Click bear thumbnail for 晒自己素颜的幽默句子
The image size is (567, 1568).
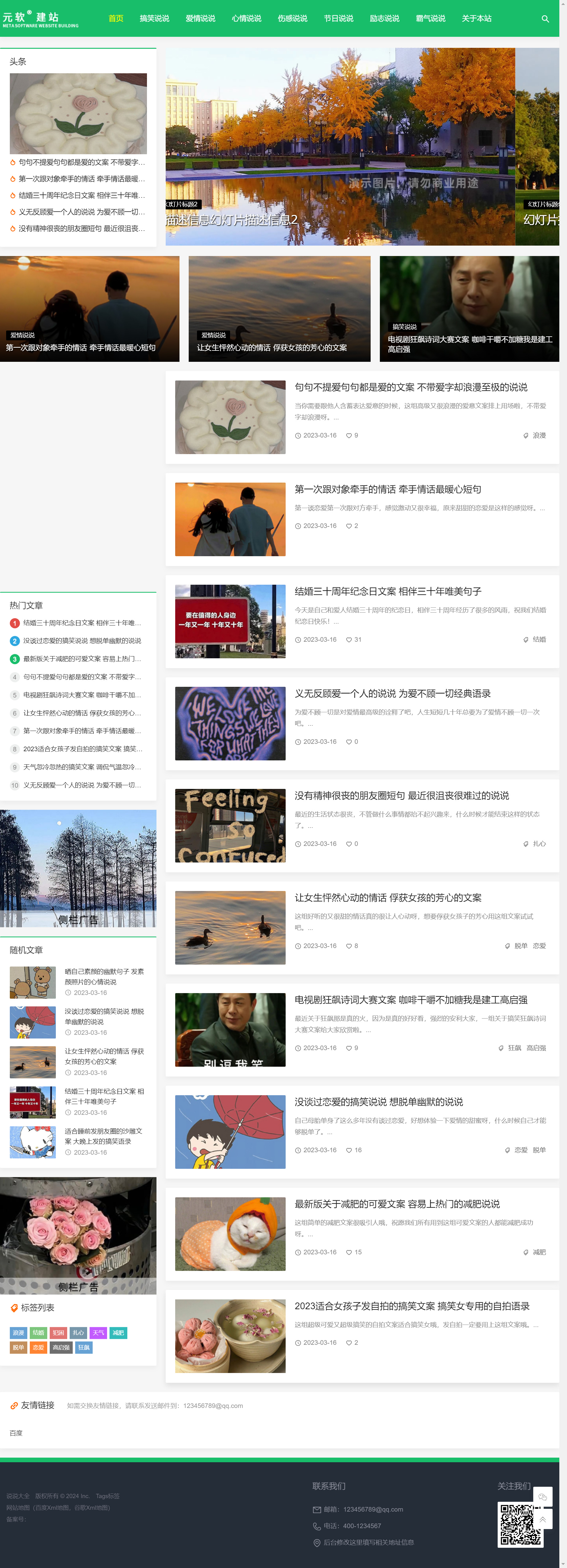click(33, 982)
